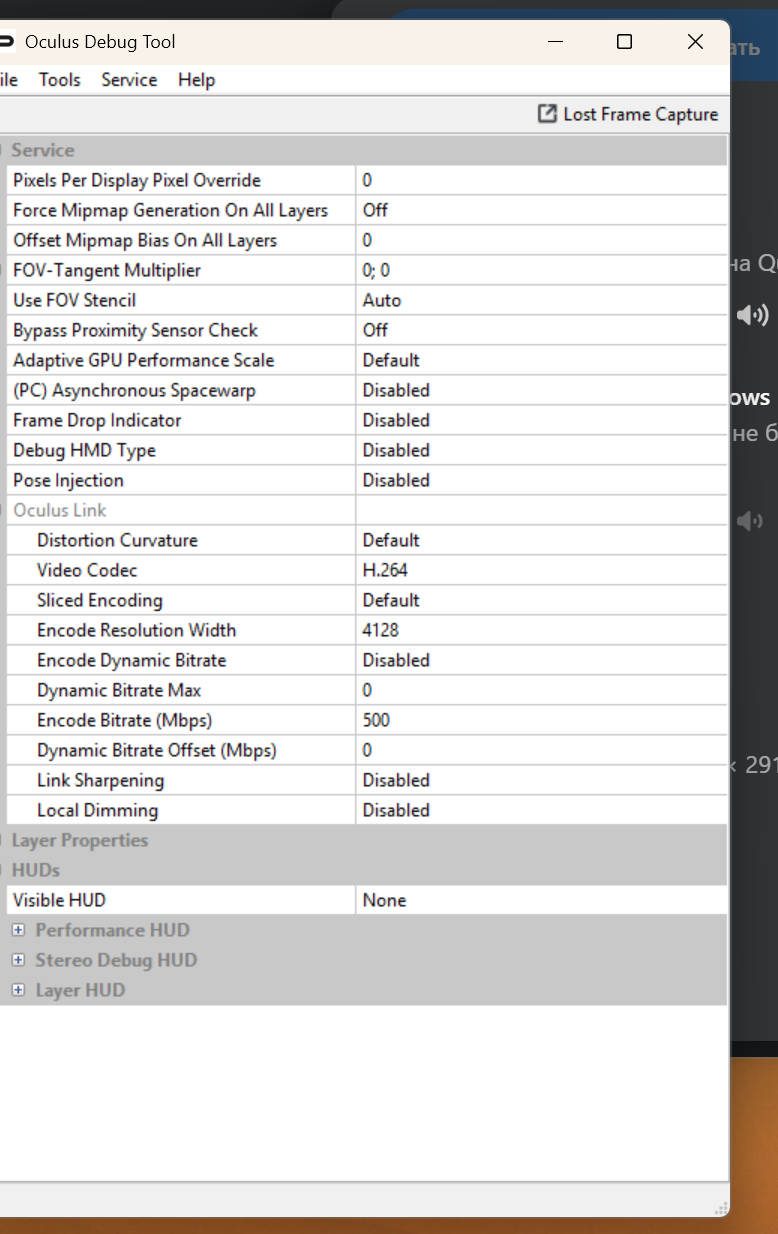The image size is (778, 1234).
Task: Select Adaptive GPU Performance Scale label
Action: (x=143, y=360)
